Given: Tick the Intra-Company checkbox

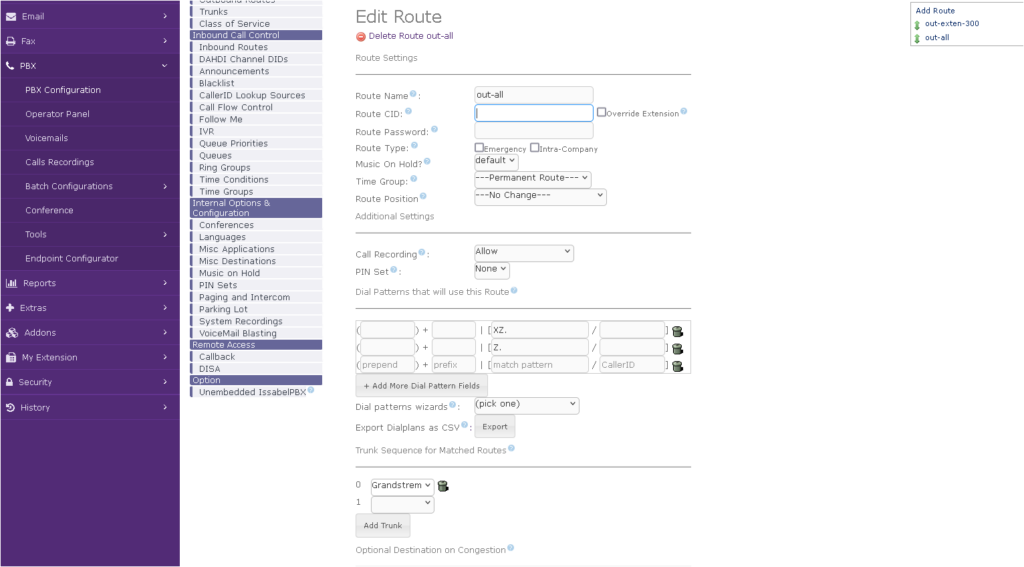Looking at the screenshot, I should click(535, 148).
